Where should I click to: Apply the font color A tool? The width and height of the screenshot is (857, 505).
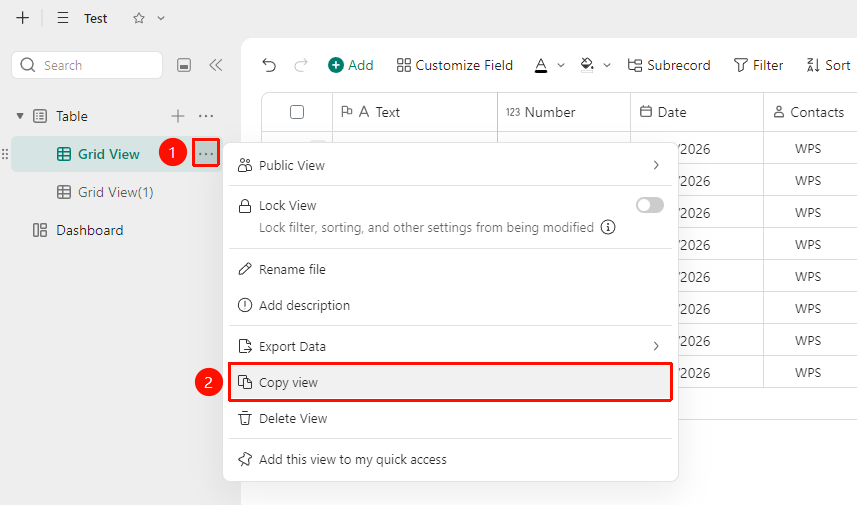[x=541, y=66]
